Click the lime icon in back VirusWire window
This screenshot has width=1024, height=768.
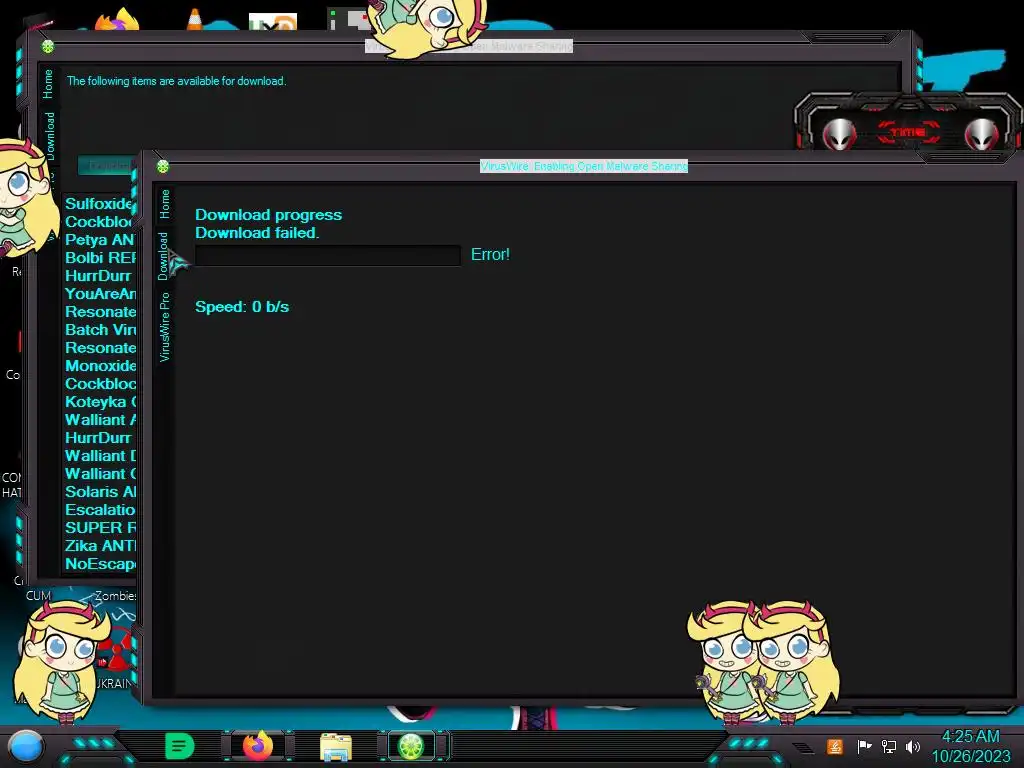48,46
